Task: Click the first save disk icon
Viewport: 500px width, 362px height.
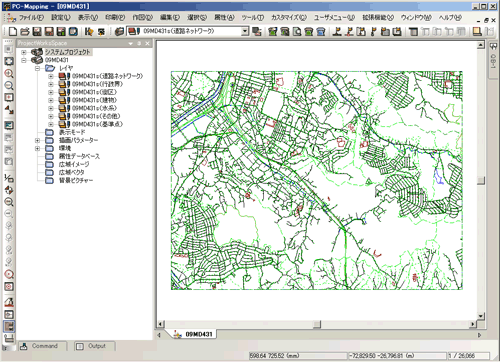Action: (x=37, y=31)
